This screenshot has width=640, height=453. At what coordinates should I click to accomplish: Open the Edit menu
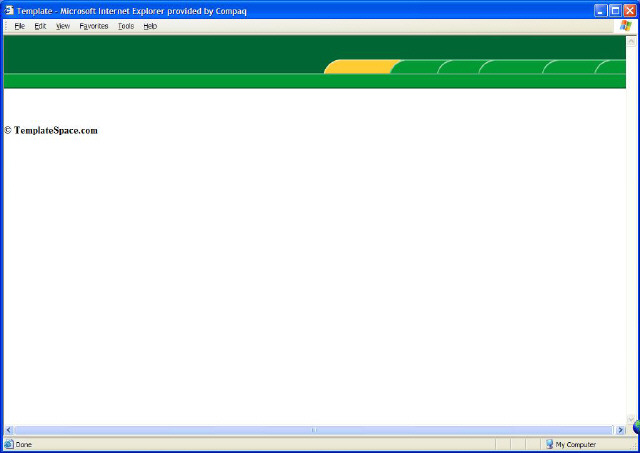coord(40,26)
